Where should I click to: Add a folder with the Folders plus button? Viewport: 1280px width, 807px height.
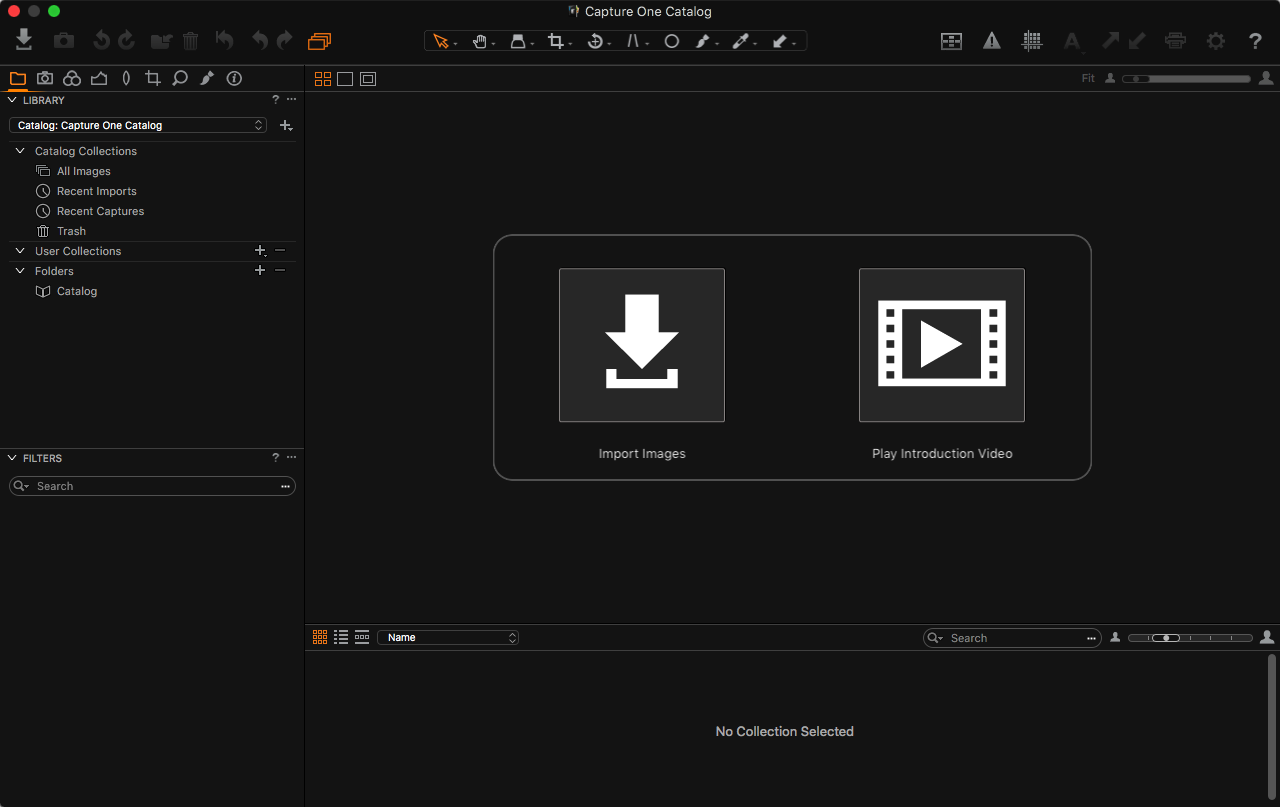[260, 271]
